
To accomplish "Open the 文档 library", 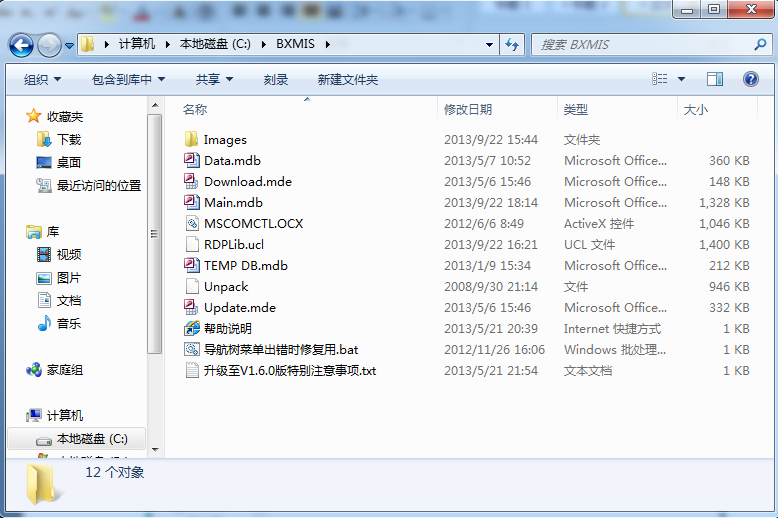I will (x=59, y=301).
